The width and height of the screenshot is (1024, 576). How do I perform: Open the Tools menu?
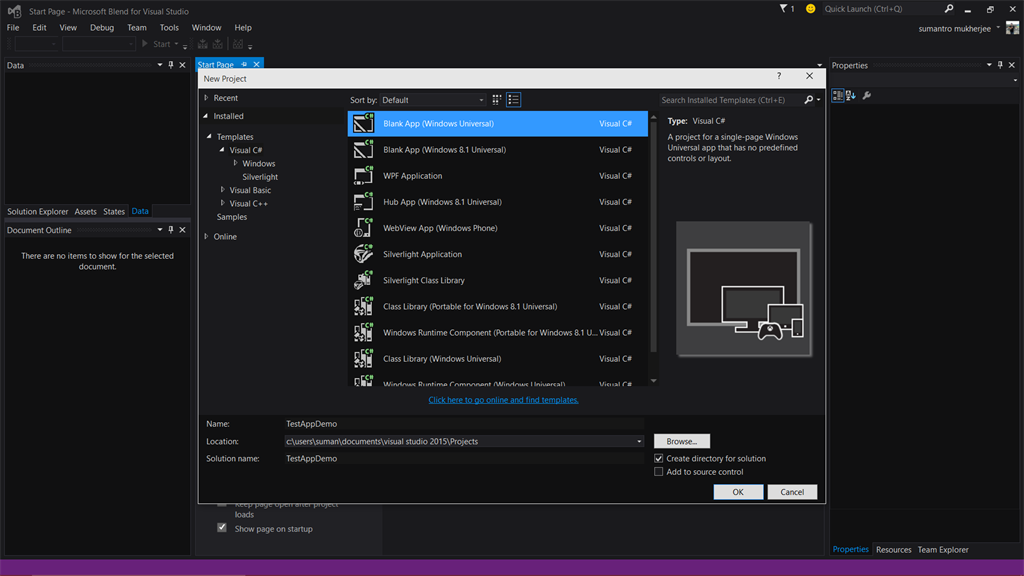point(169,27)
